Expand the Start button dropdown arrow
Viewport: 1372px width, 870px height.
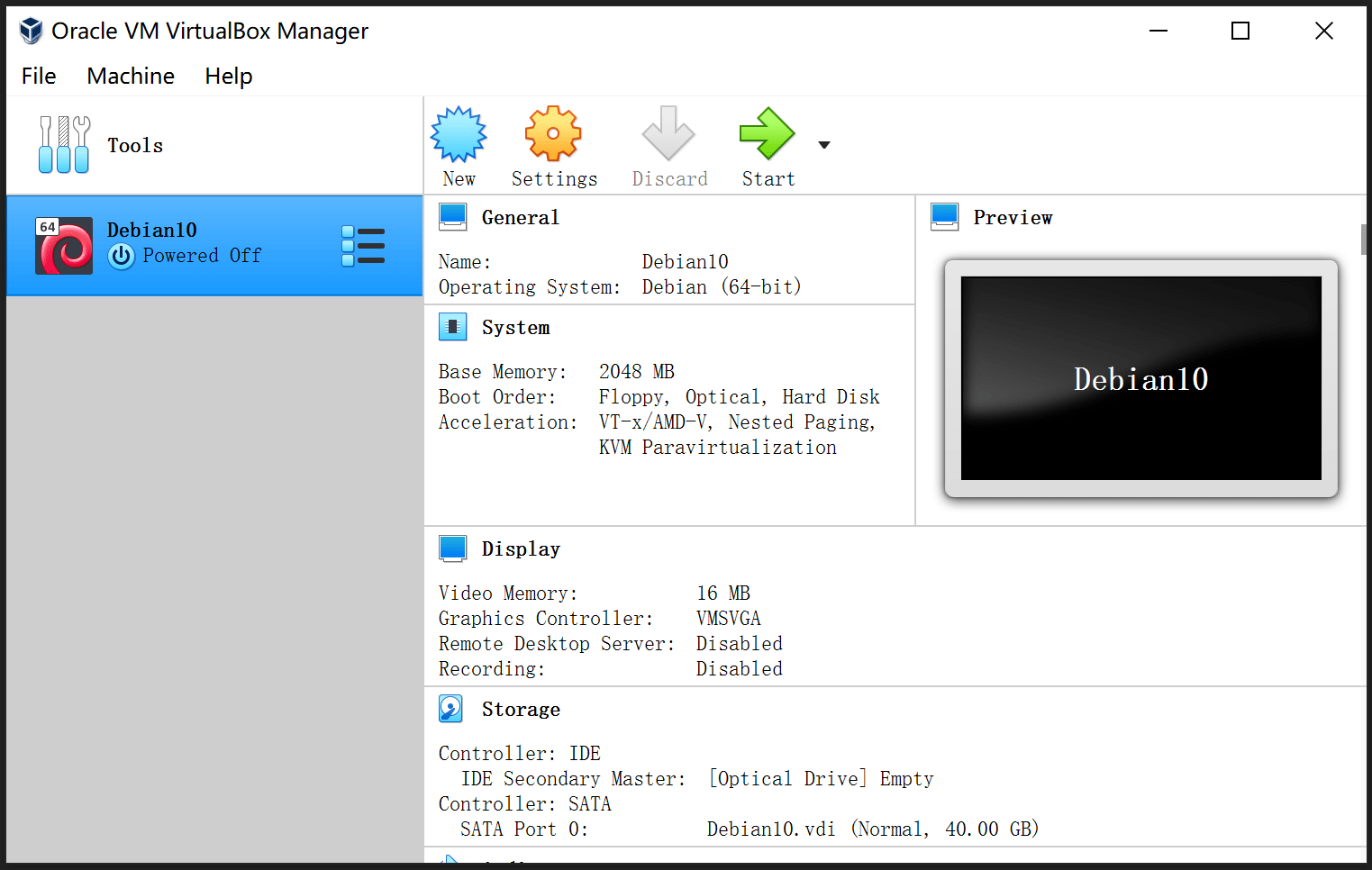coord(824,145)
